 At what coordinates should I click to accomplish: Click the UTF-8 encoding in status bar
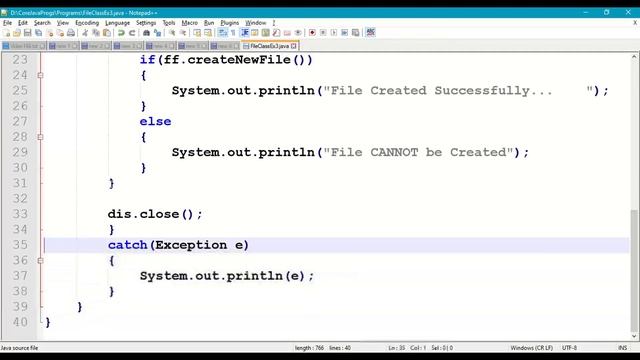[569, 348]
